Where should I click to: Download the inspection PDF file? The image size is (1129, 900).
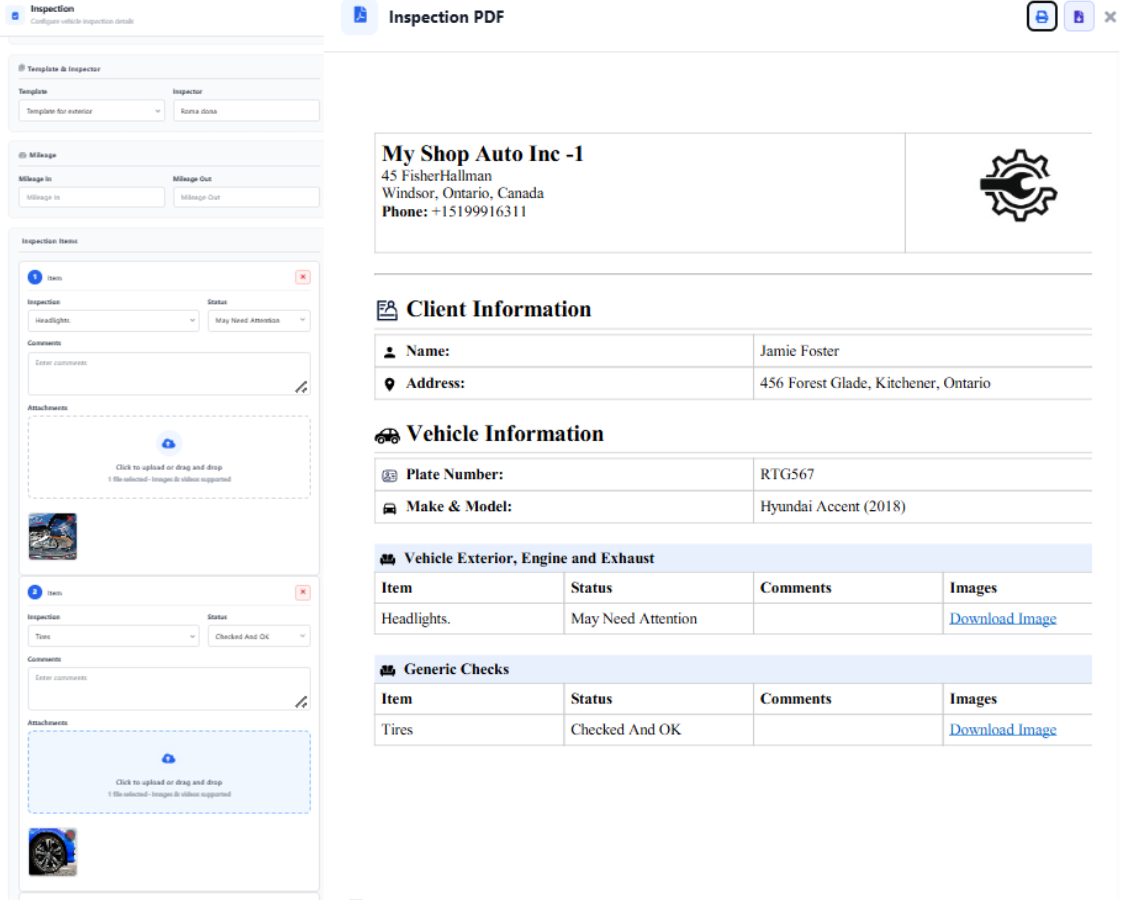pos(1078,17)
